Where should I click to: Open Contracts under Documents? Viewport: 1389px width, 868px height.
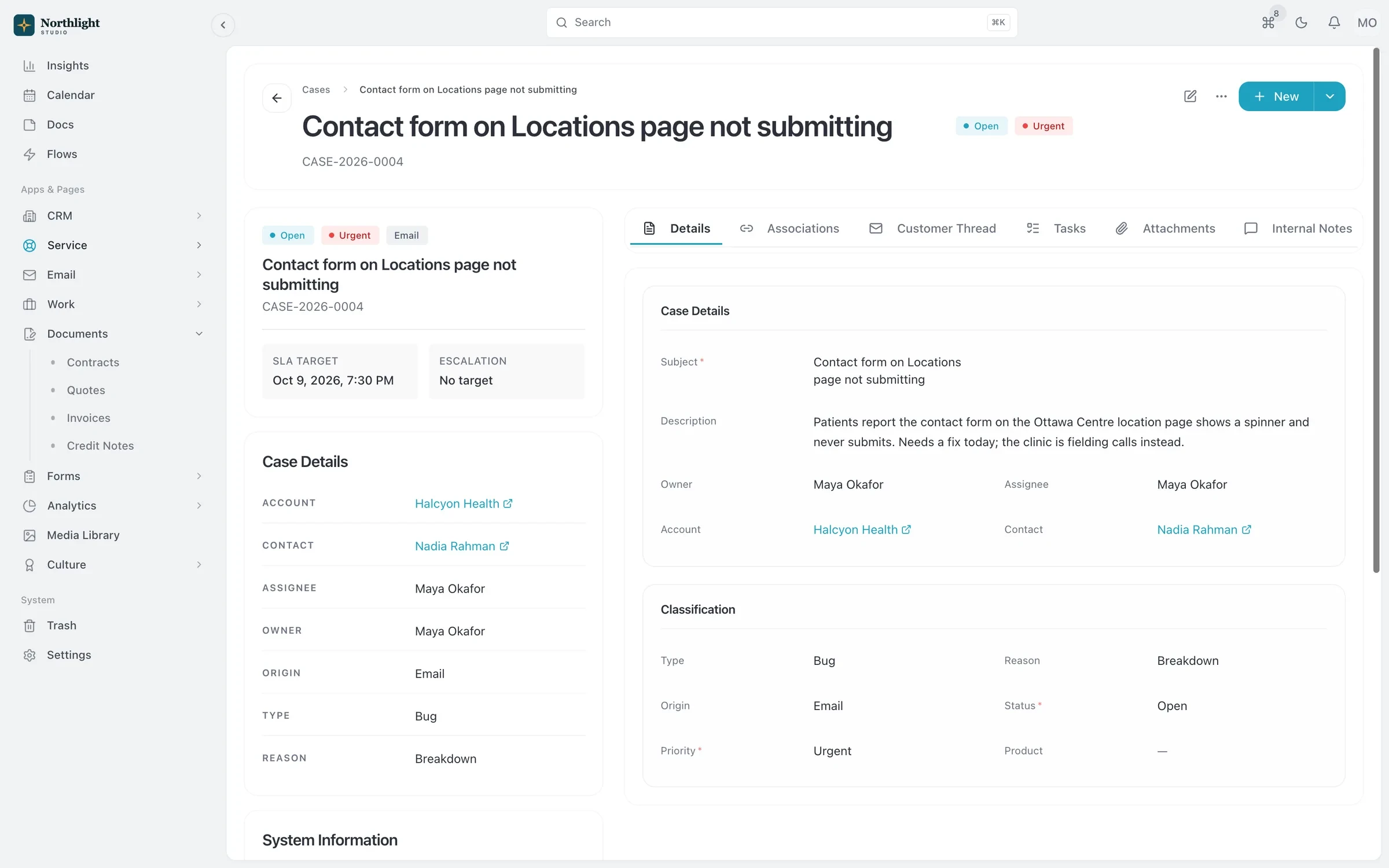tap(93, 362)
